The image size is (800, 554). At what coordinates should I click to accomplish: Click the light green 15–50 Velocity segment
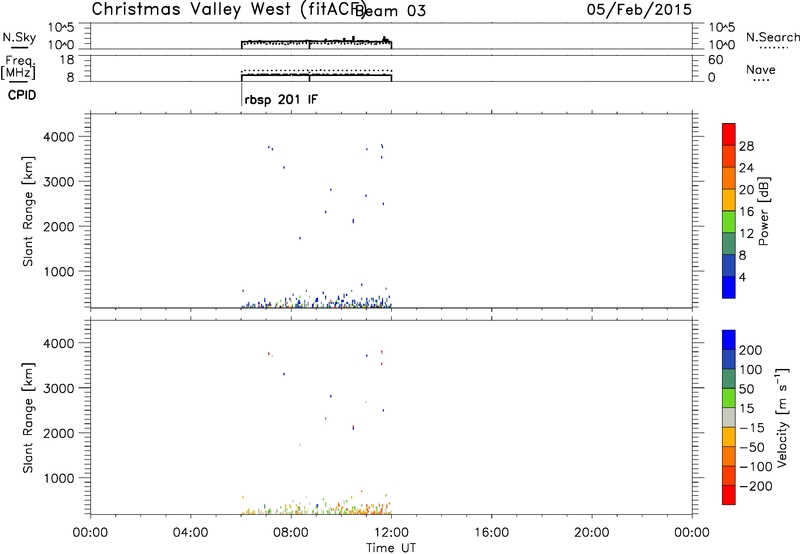coord(729,398)
